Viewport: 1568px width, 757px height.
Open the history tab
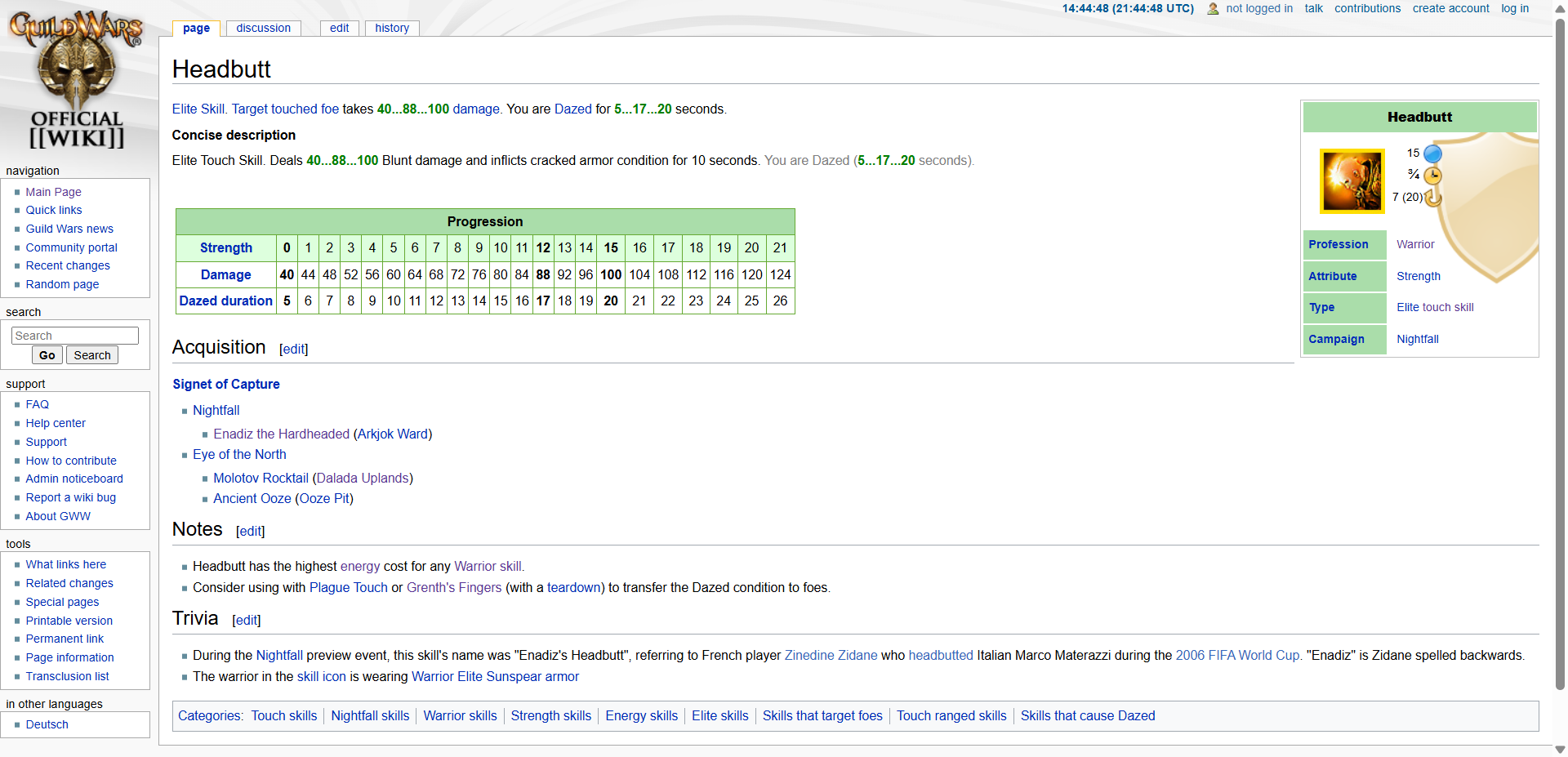click(392, 28)
